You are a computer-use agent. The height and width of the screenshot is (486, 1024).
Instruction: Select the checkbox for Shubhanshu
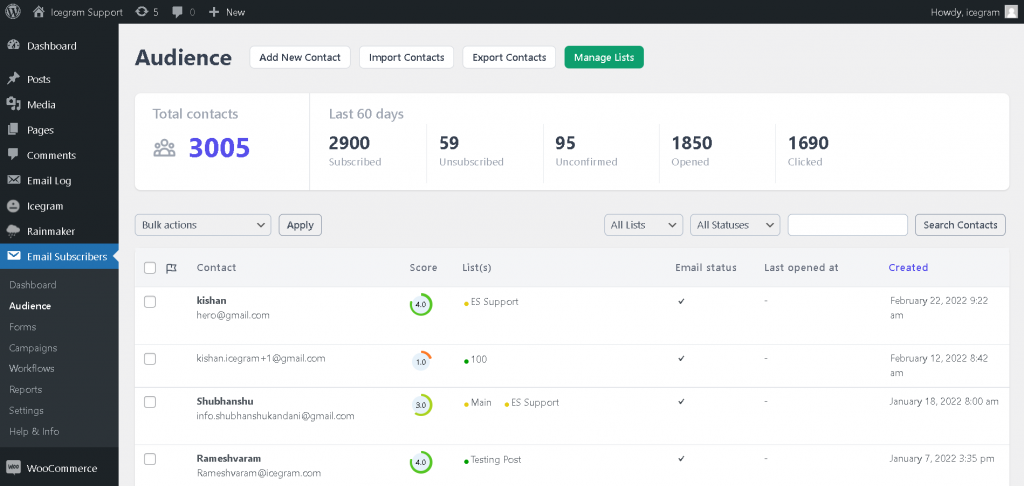pyautogui.click(x=150, y=402)
